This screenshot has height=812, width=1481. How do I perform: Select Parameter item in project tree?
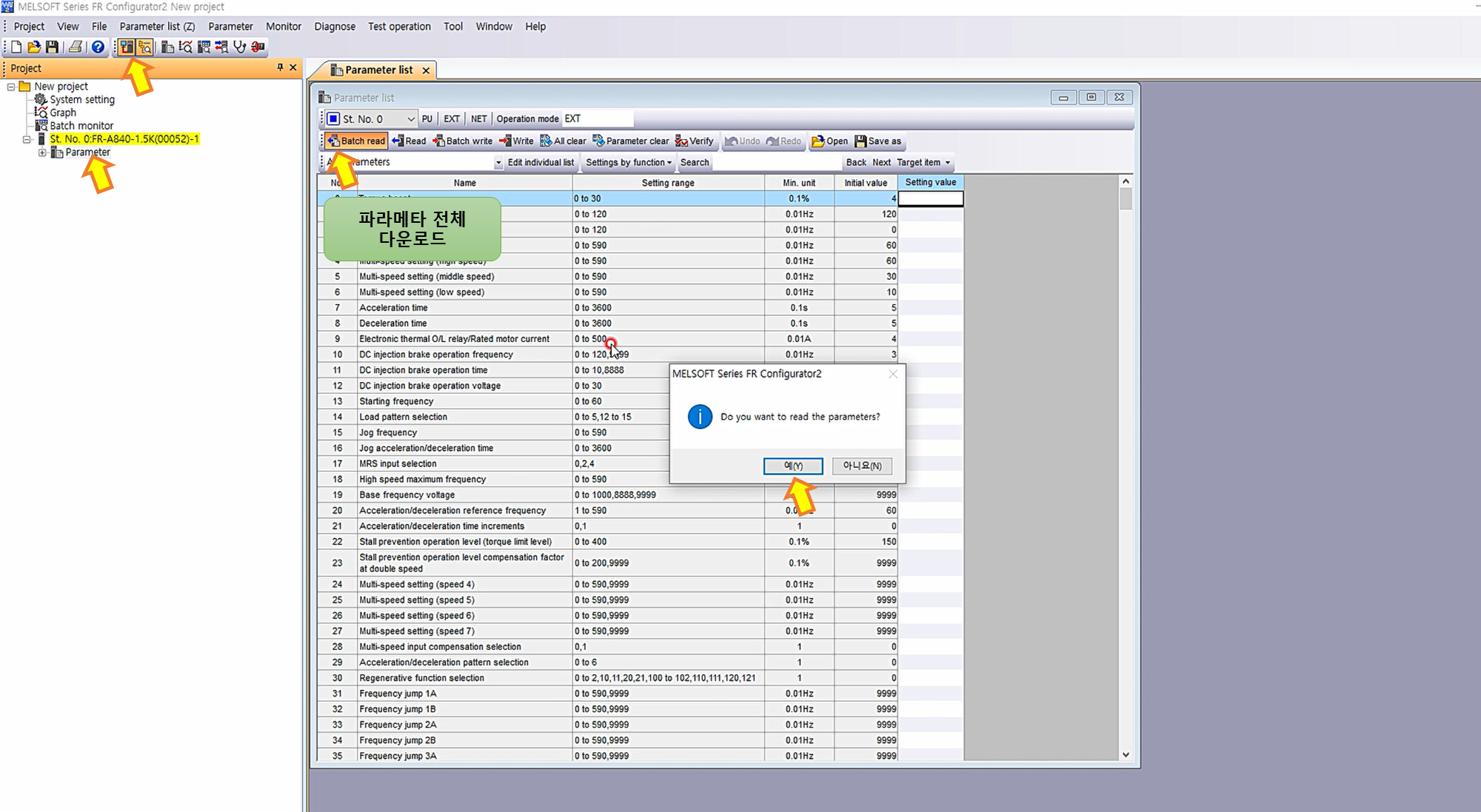pos(87,152)
